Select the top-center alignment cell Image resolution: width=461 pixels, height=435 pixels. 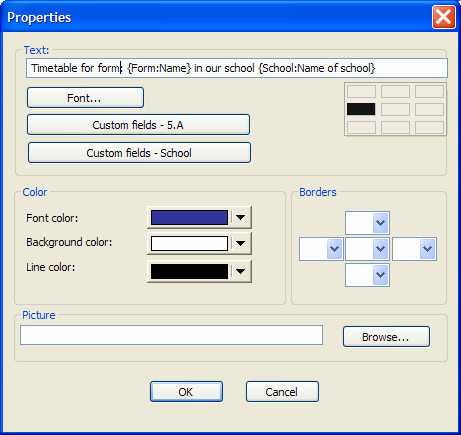point(395,91)
